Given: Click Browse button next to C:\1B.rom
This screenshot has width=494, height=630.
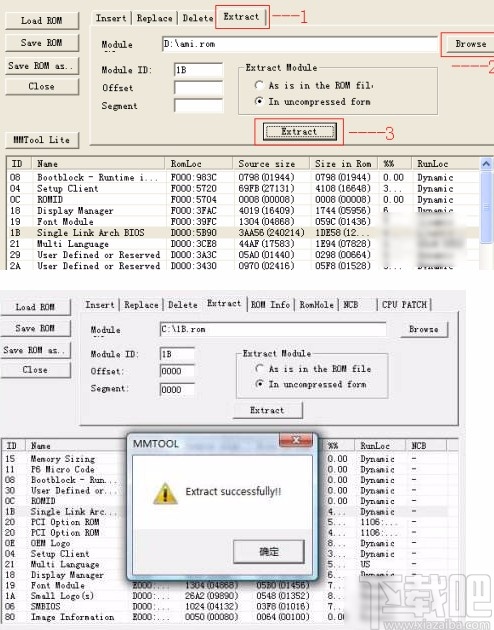Looking at the screenshot, I should [x=424, y=329].
